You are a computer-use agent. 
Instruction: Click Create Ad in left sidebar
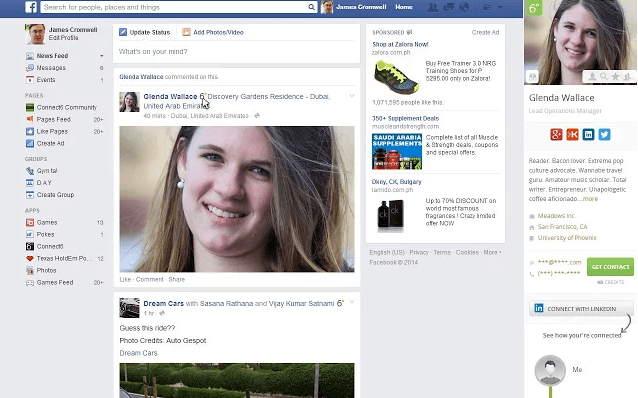point(50,143)
